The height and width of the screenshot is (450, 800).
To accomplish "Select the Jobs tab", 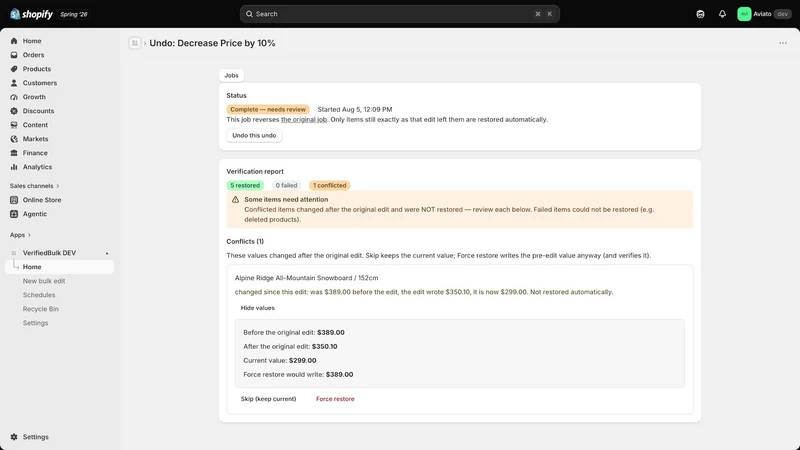I will (x=231, y=76).
